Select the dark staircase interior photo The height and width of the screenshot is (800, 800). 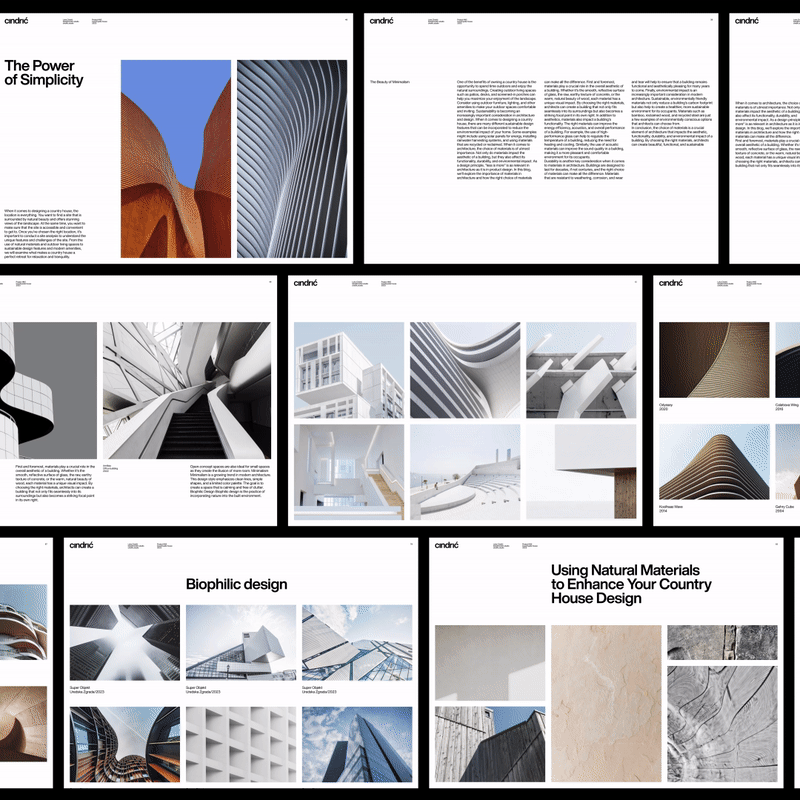(186, 390)
